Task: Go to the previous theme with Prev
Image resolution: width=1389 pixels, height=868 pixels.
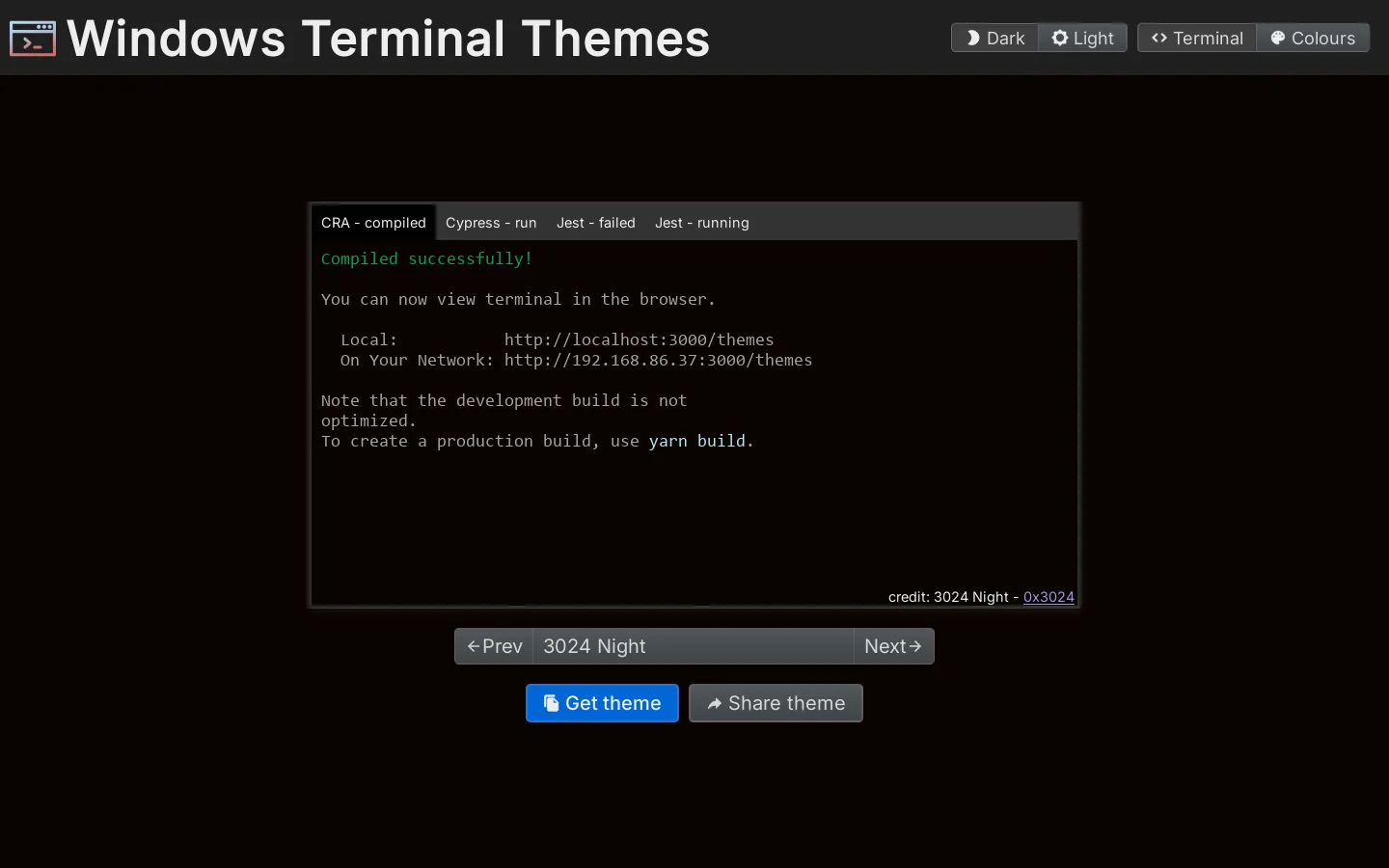Action: coord(494,646)
